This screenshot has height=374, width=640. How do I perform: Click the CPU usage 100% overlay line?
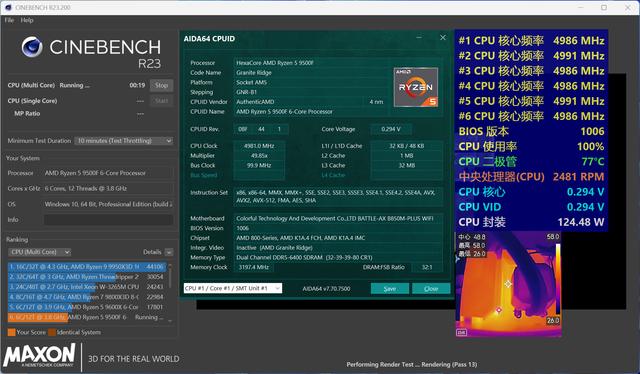click(x=531, y=146)
